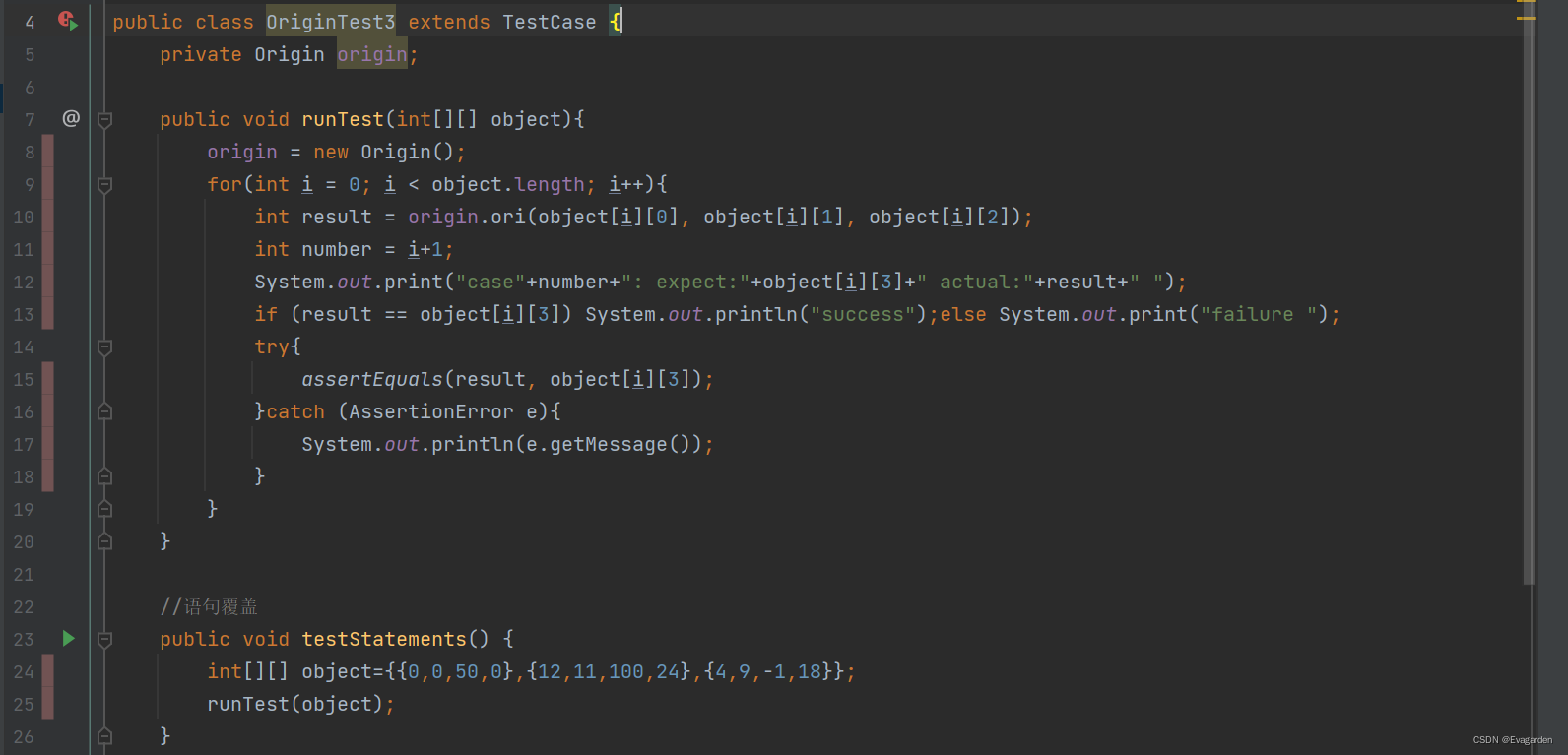Click getMessage on line 17

click(609, 444)
